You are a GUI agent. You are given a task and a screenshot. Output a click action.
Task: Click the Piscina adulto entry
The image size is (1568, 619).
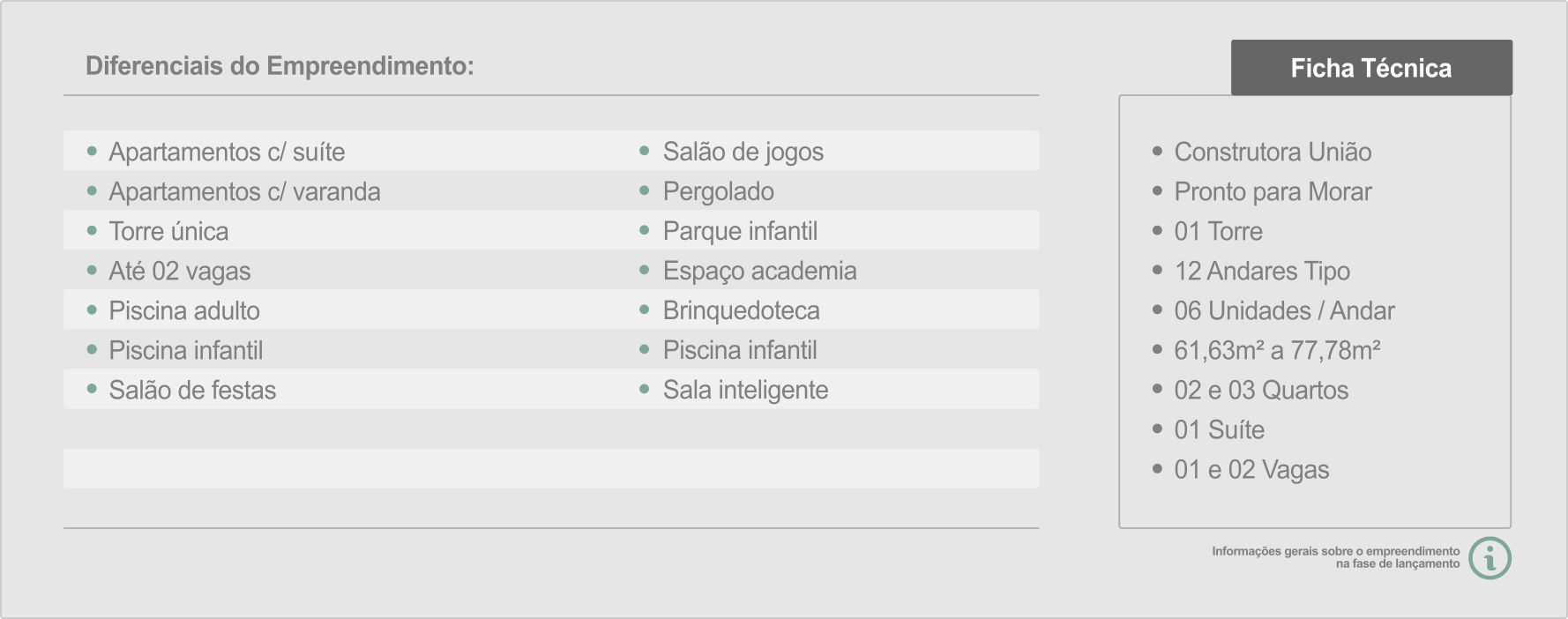pos(184,310)
